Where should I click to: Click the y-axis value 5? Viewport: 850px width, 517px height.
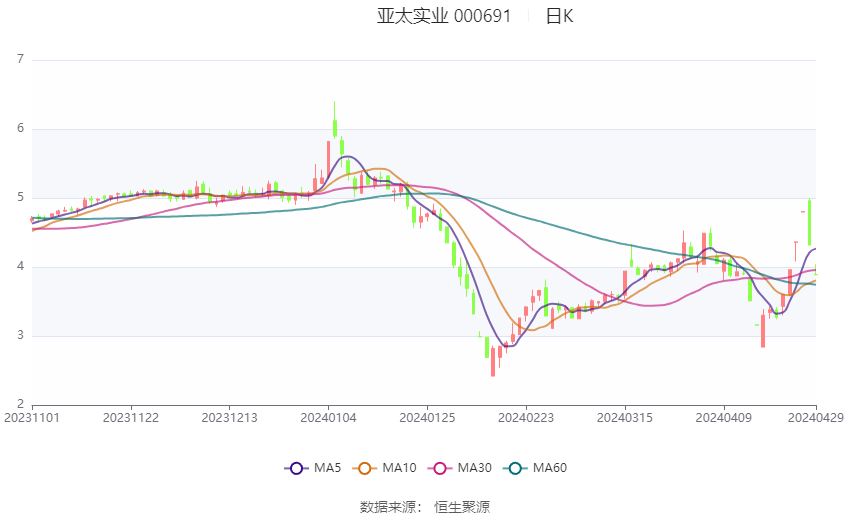[x=21, y=197]
